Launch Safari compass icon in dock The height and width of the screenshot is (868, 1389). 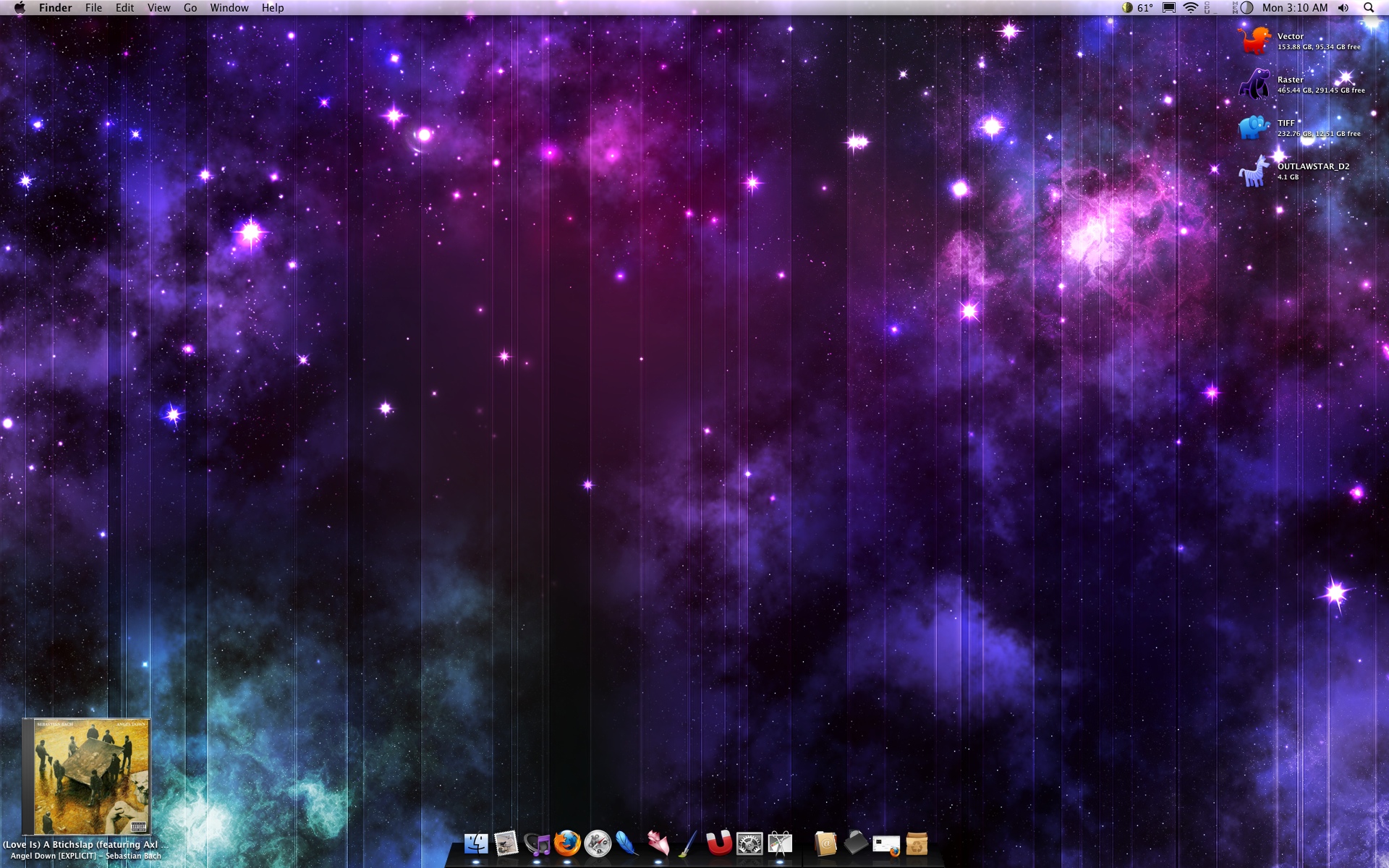click(x=598, y=843)
